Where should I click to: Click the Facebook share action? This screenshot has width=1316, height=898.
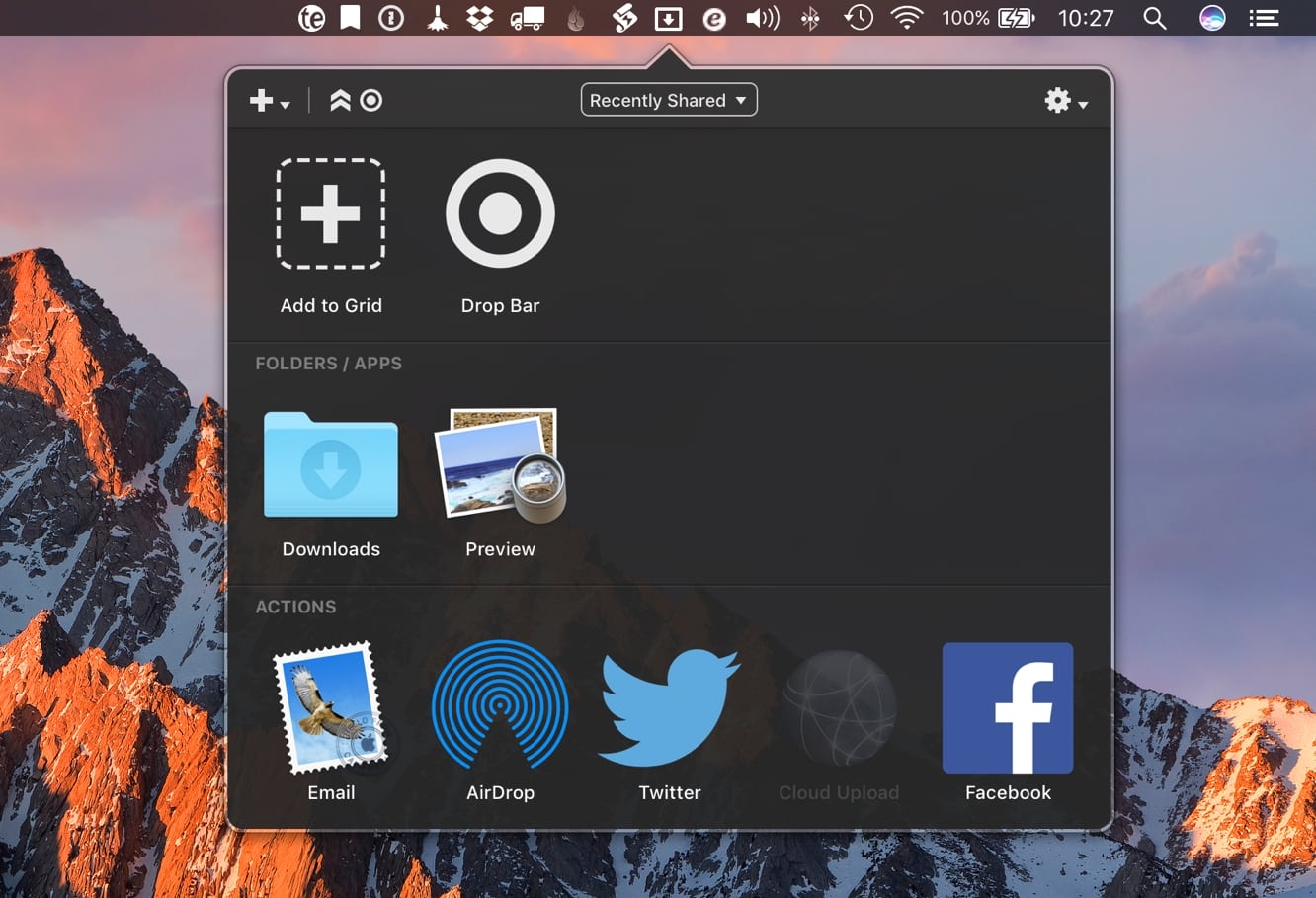click(x=1007, y=707)
